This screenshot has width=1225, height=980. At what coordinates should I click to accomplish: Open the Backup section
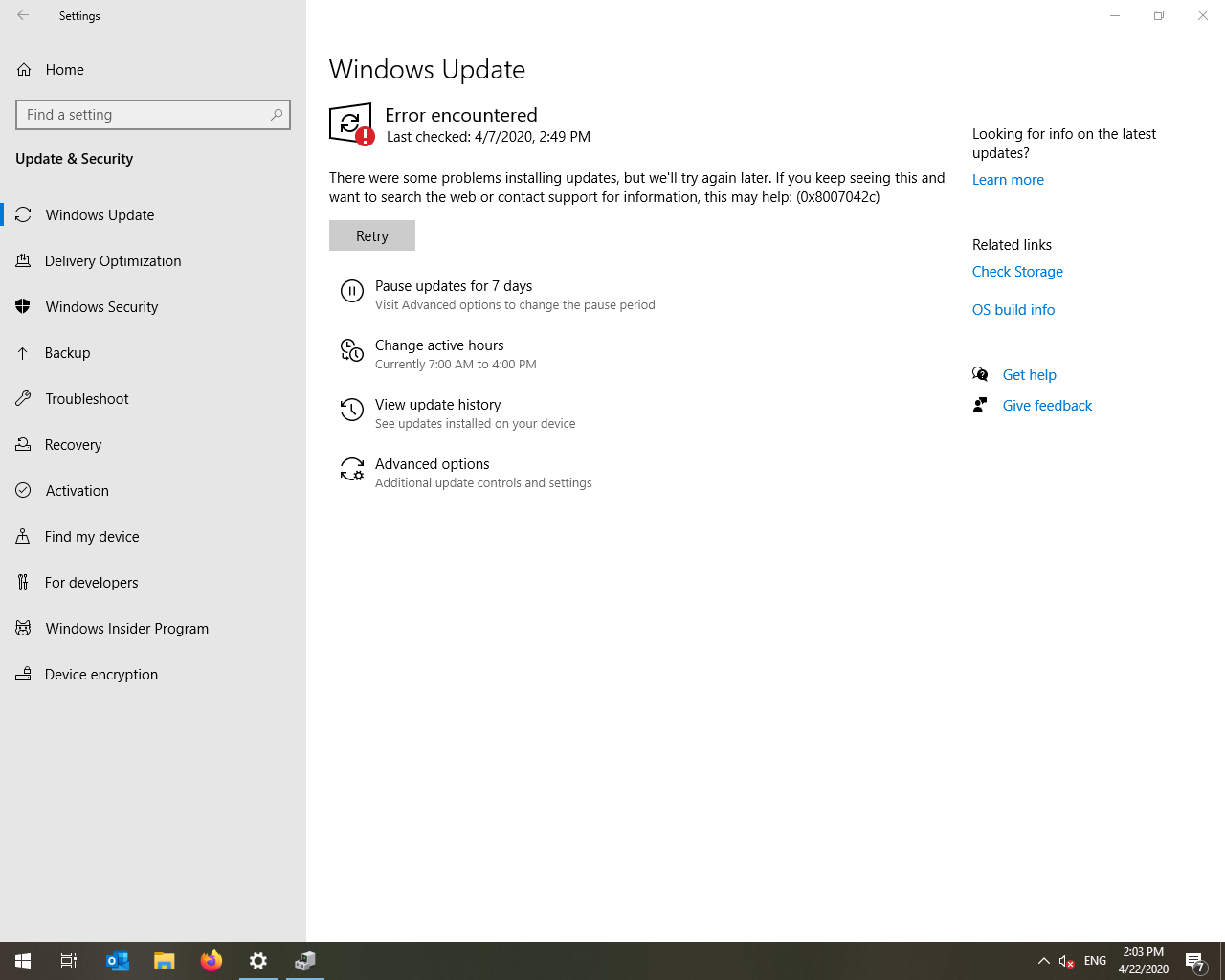(x=153, y=352)
